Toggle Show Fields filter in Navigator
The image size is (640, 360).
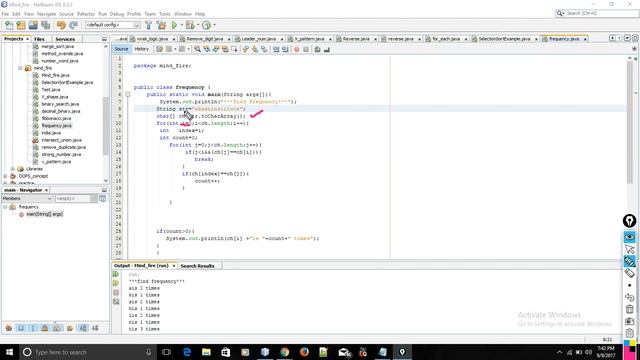21,328
